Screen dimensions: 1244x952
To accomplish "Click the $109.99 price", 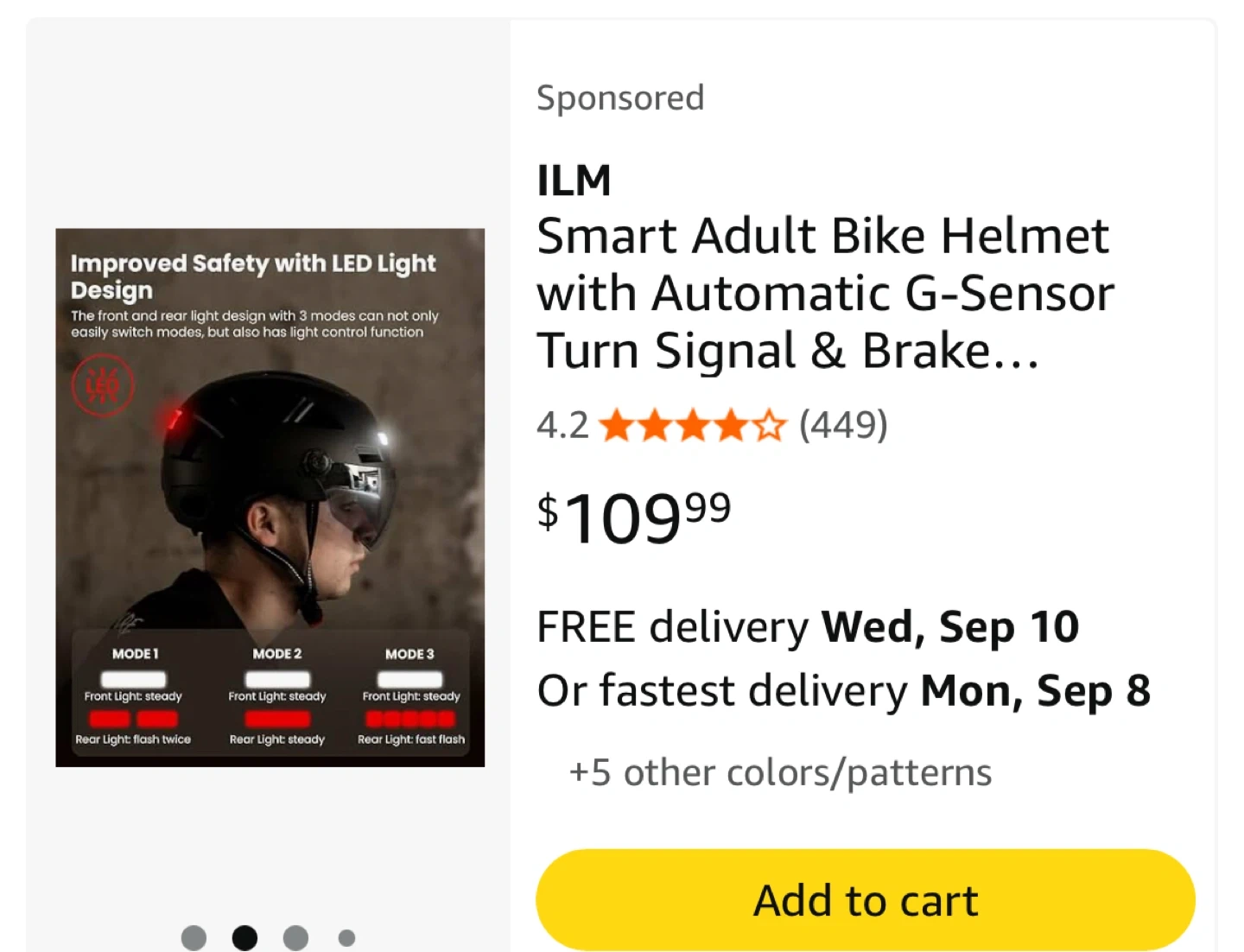I will [x=633, y=517].
